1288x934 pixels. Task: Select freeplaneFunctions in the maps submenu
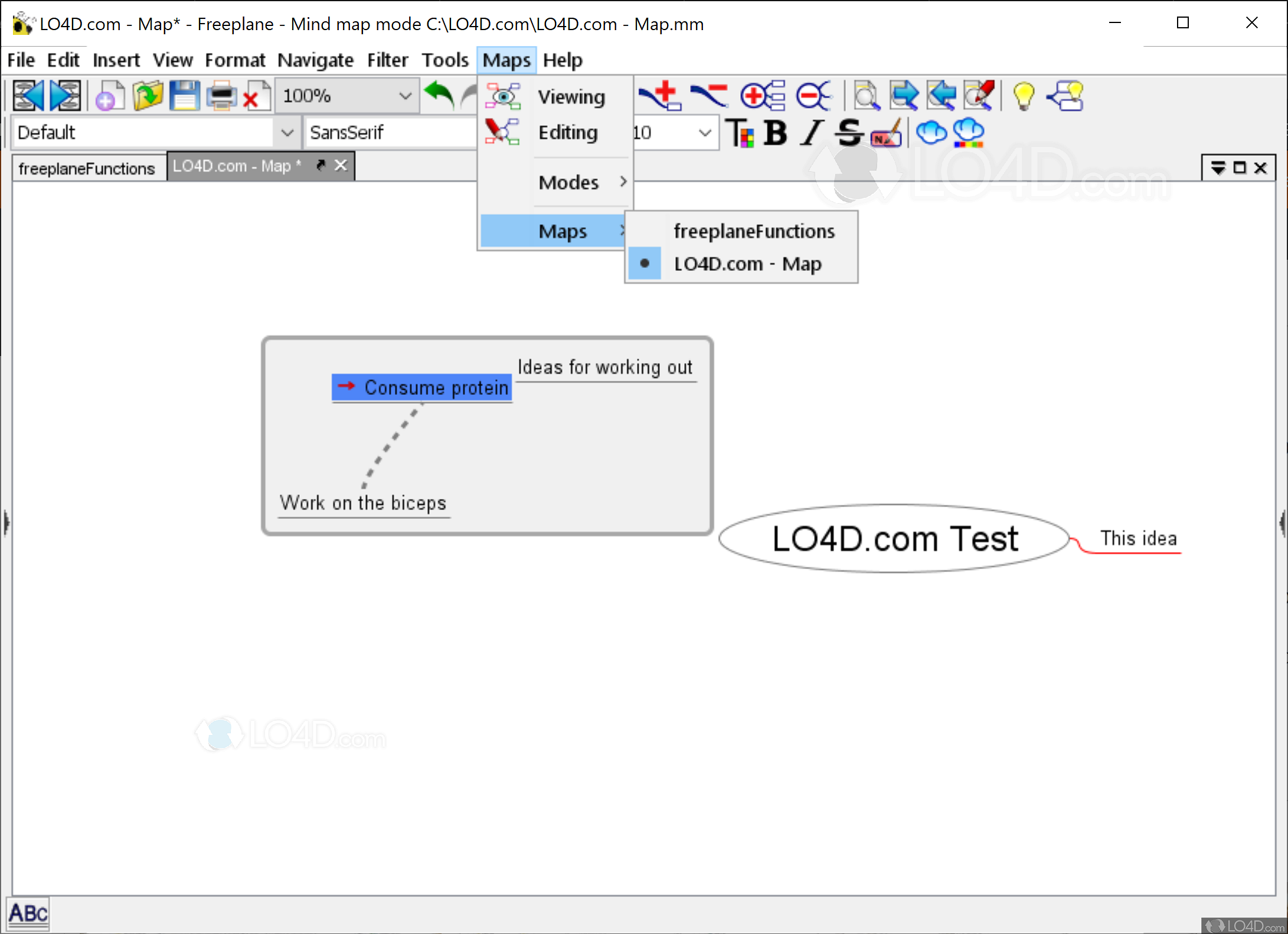(x=741, y=231)
